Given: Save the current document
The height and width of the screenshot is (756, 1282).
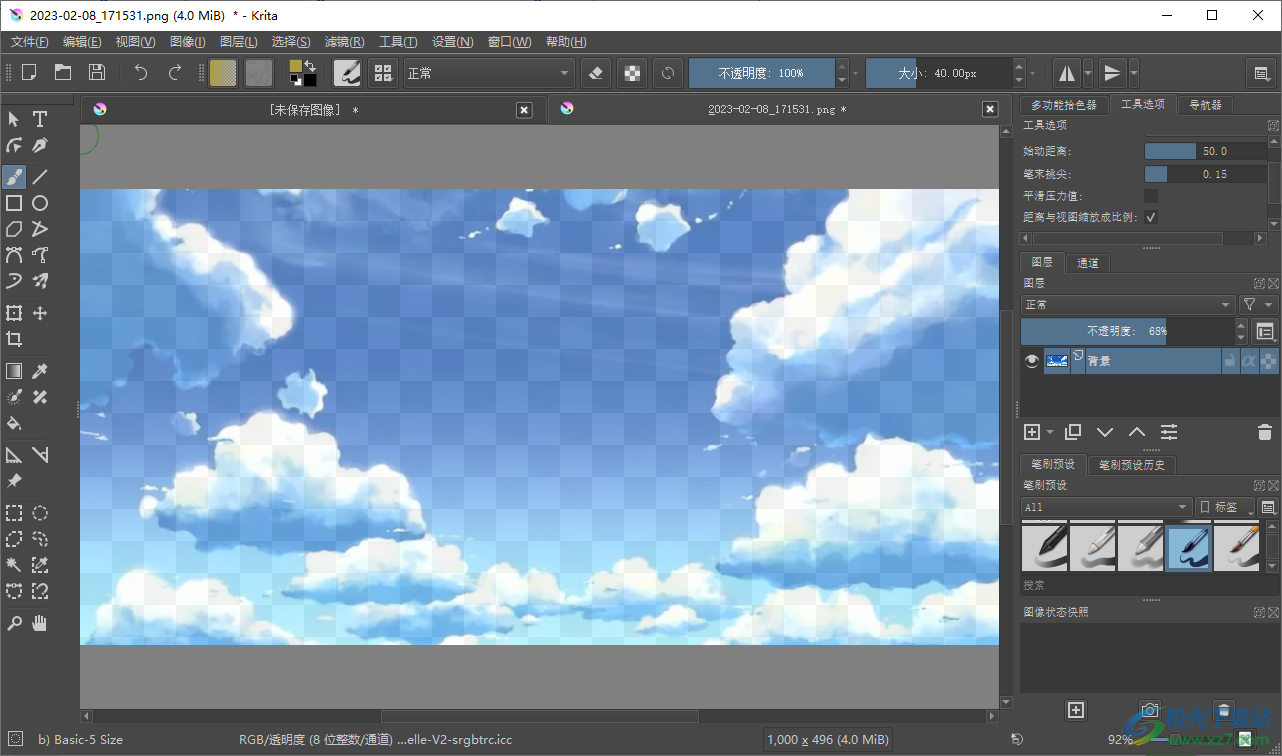Looking at the screenshot, I should tap(96, 72).
